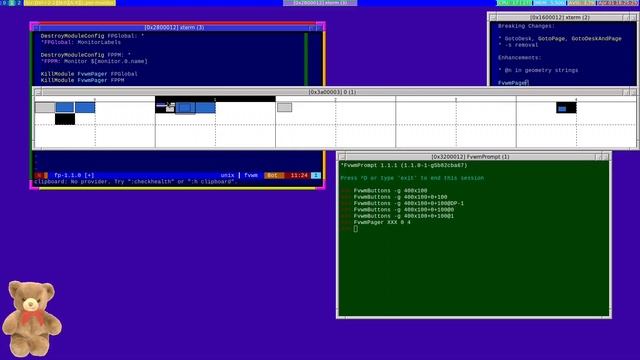The width and height of the screenshot is (640, 360).
Task: Click the green CPU status block
Action: click(514, 3)
